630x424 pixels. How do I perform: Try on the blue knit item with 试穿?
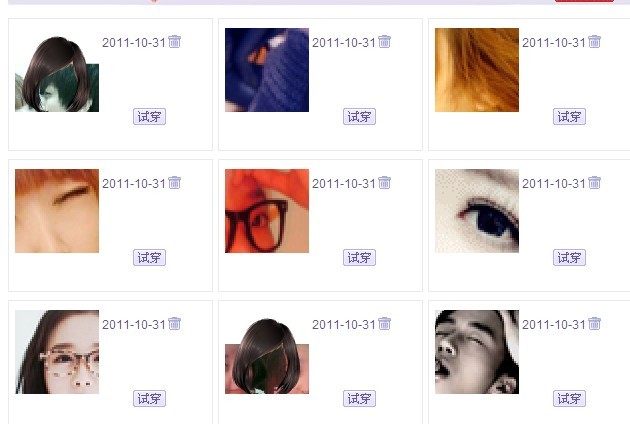click(x=359, y=117)
